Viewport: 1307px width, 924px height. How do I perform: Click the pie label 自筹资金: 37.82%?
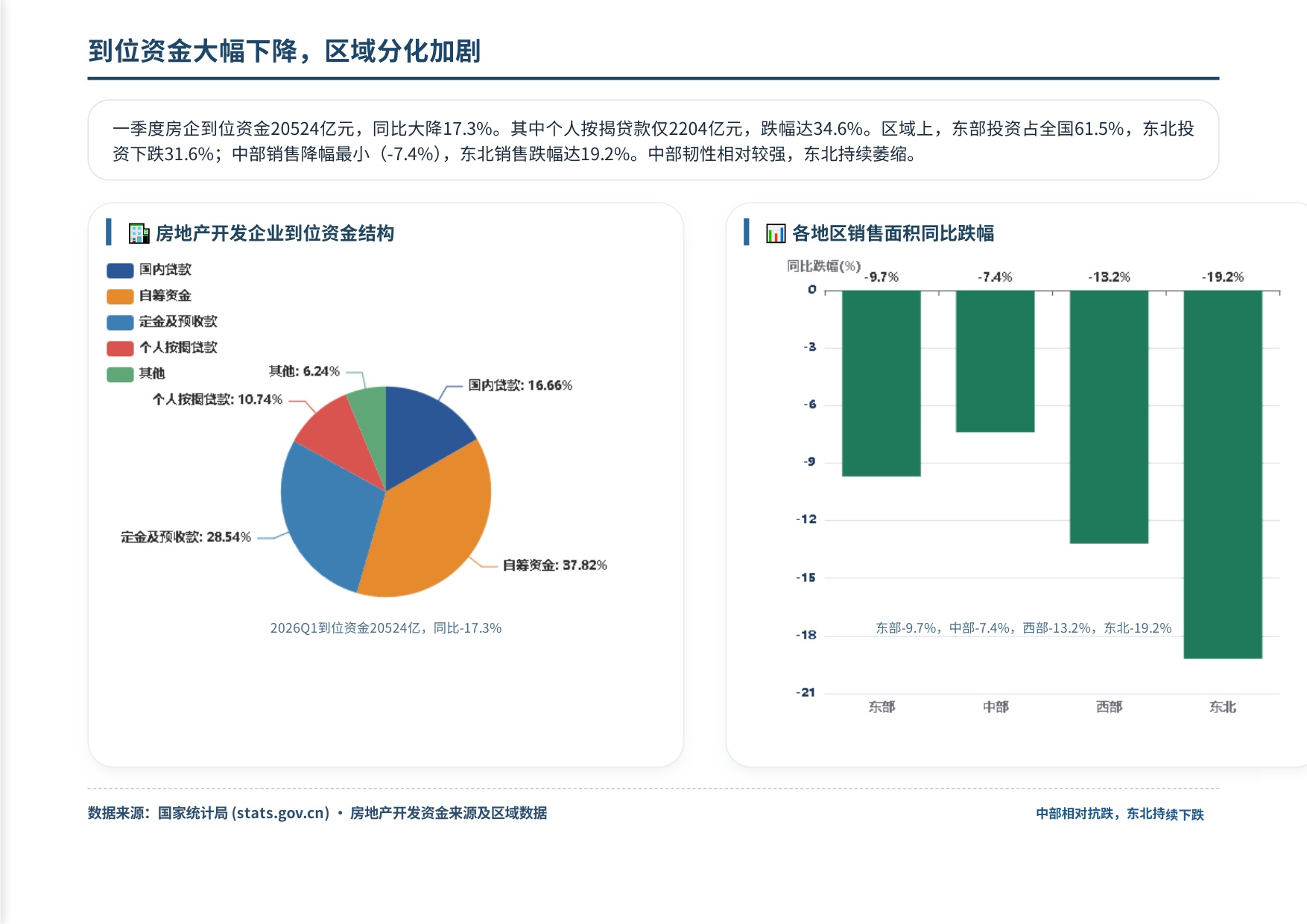pyautogui.click(x=554, y=565)
